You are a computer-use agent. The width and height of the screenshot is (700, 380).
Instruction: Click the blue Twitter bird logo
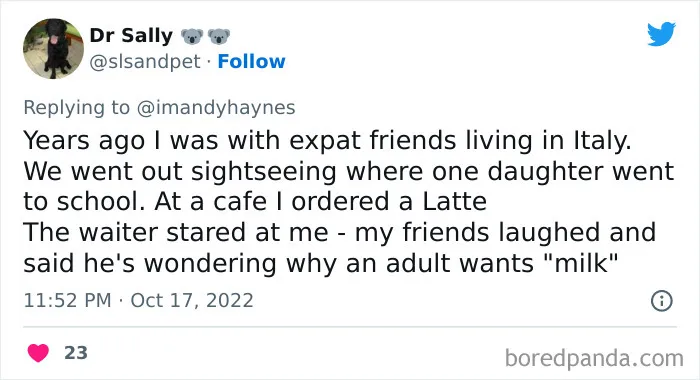click(661, 34)
